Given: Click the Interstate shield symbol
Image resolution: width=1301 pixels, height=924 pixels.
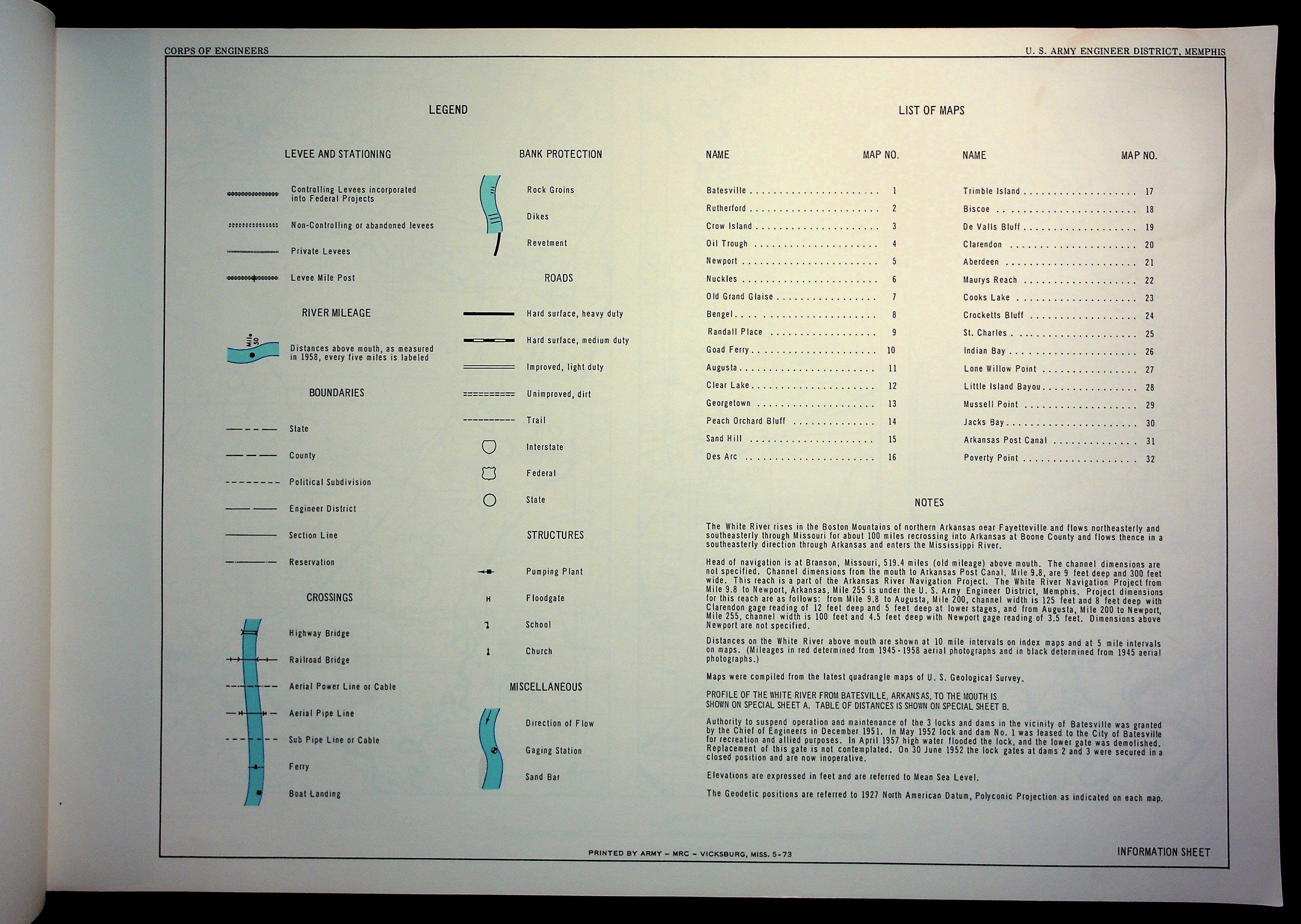Looking at the screenshot, I should (489, 447).
